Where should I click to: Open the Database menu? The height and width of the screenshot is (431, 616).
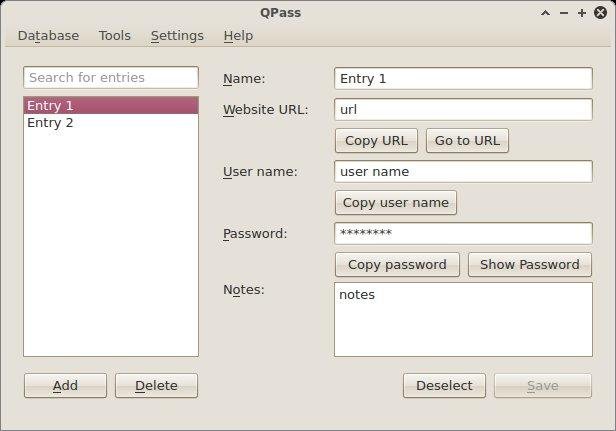(48, 35)
